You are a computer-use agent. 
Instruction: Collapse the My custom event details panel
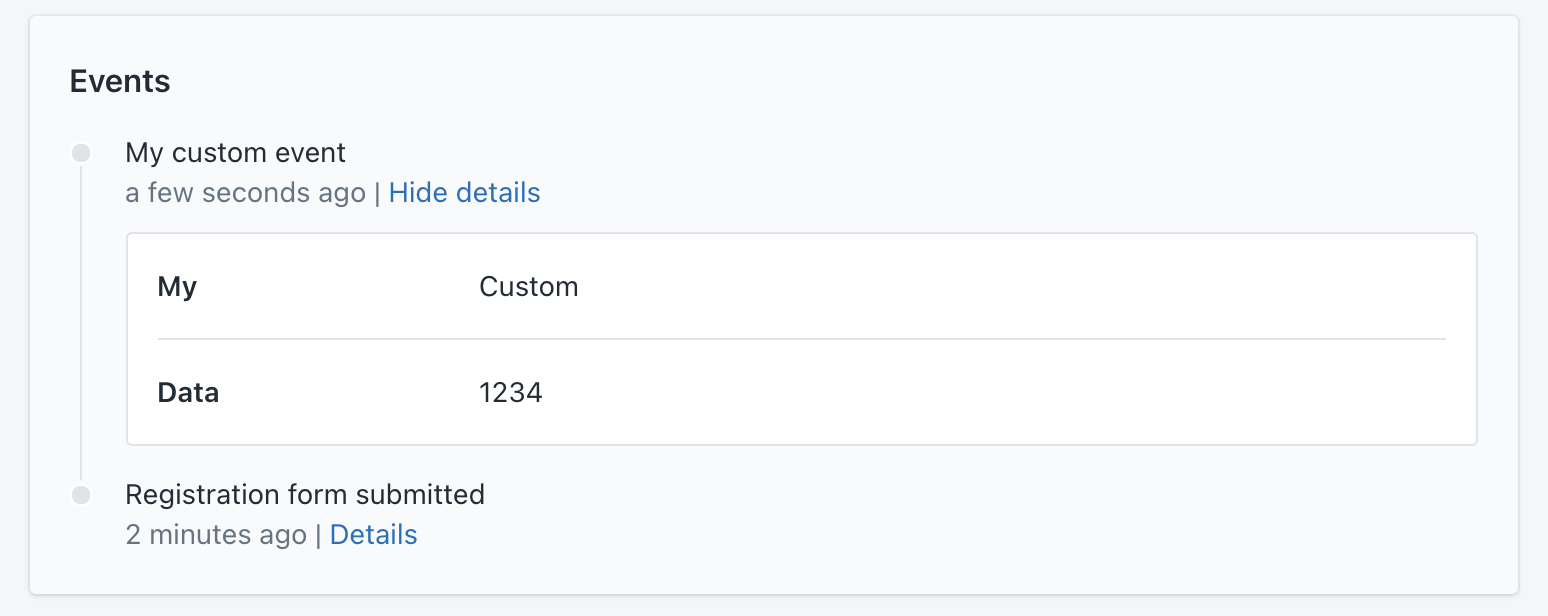click(464, 192)
